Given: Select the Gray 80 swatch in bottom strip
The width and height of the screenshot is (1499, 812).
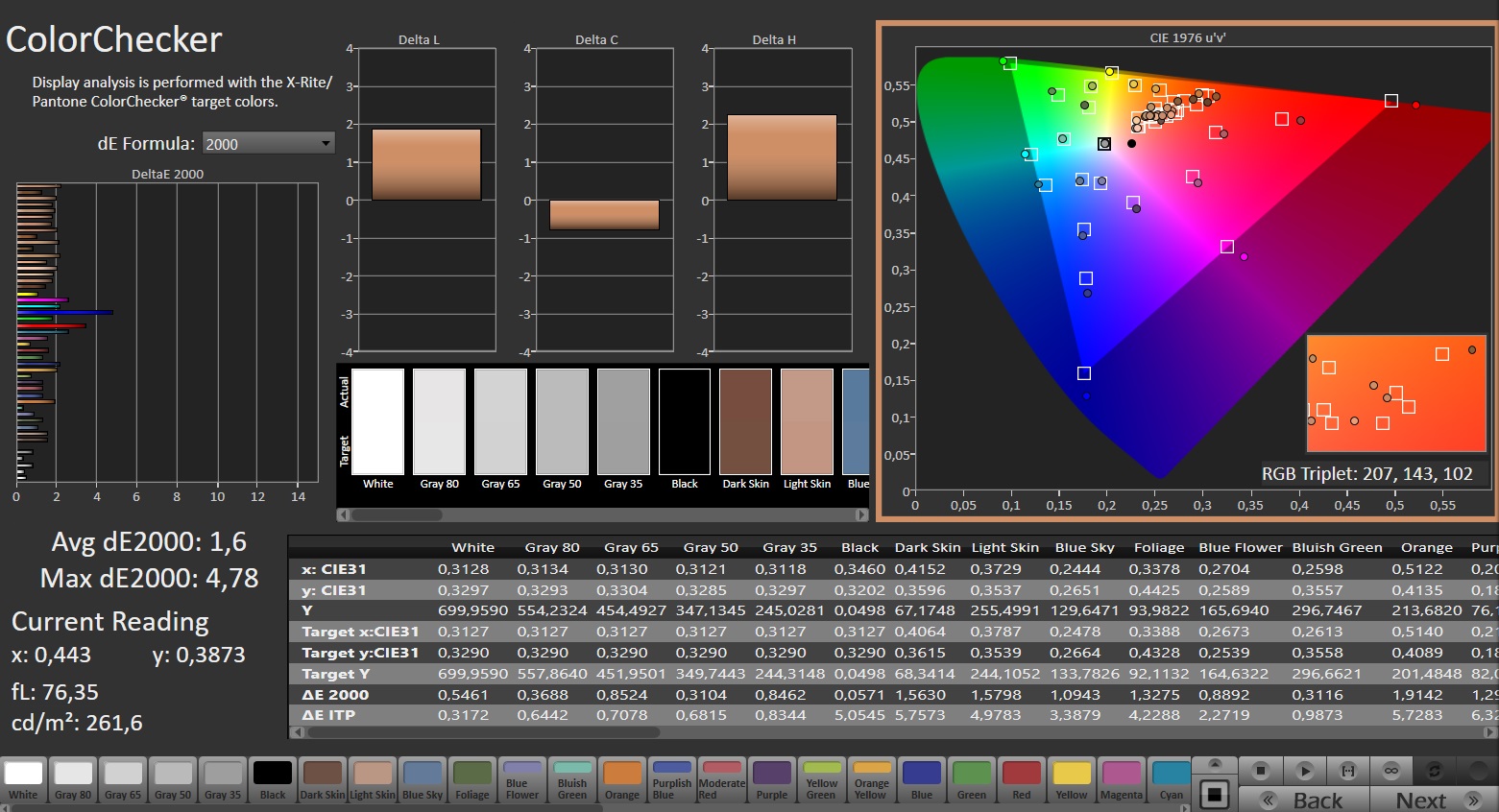Looking at the screenshot, I should point(73,780).
